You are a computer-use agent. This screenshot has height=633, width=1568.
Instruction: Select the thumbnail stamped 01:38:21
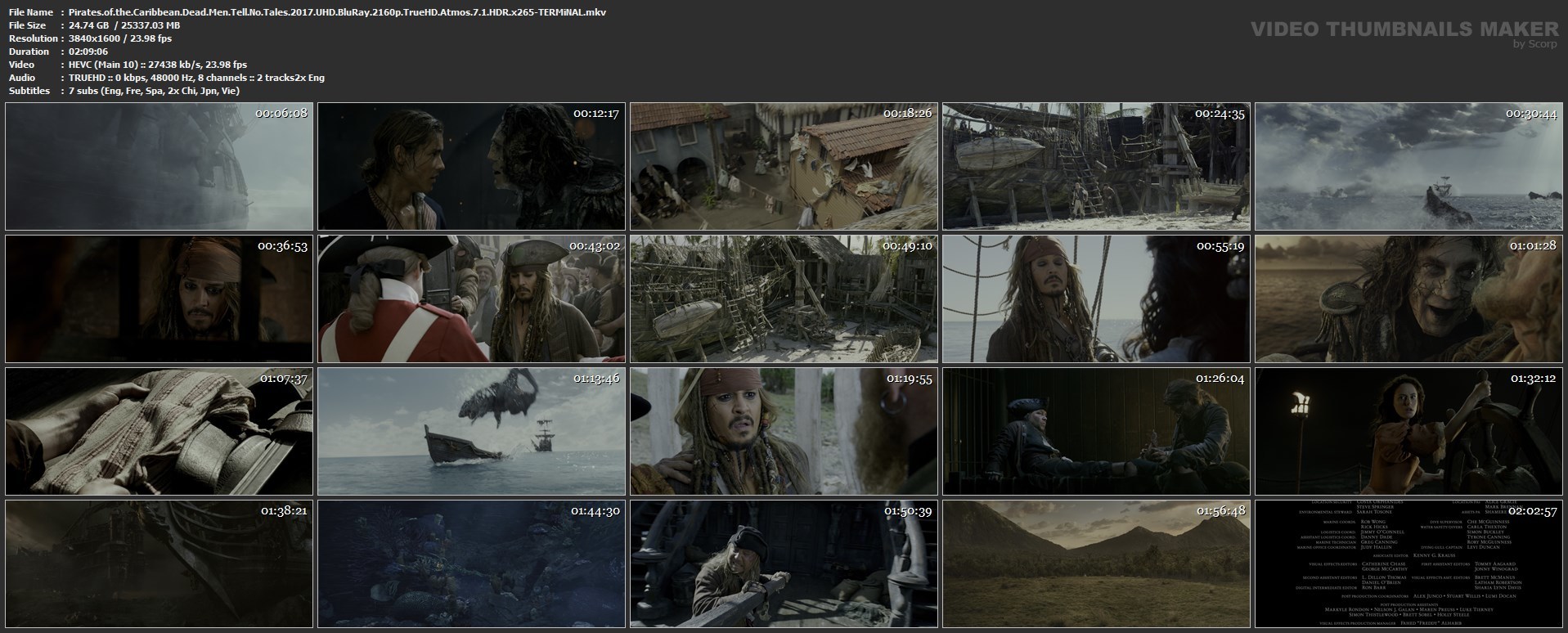(x=159, y=564)
